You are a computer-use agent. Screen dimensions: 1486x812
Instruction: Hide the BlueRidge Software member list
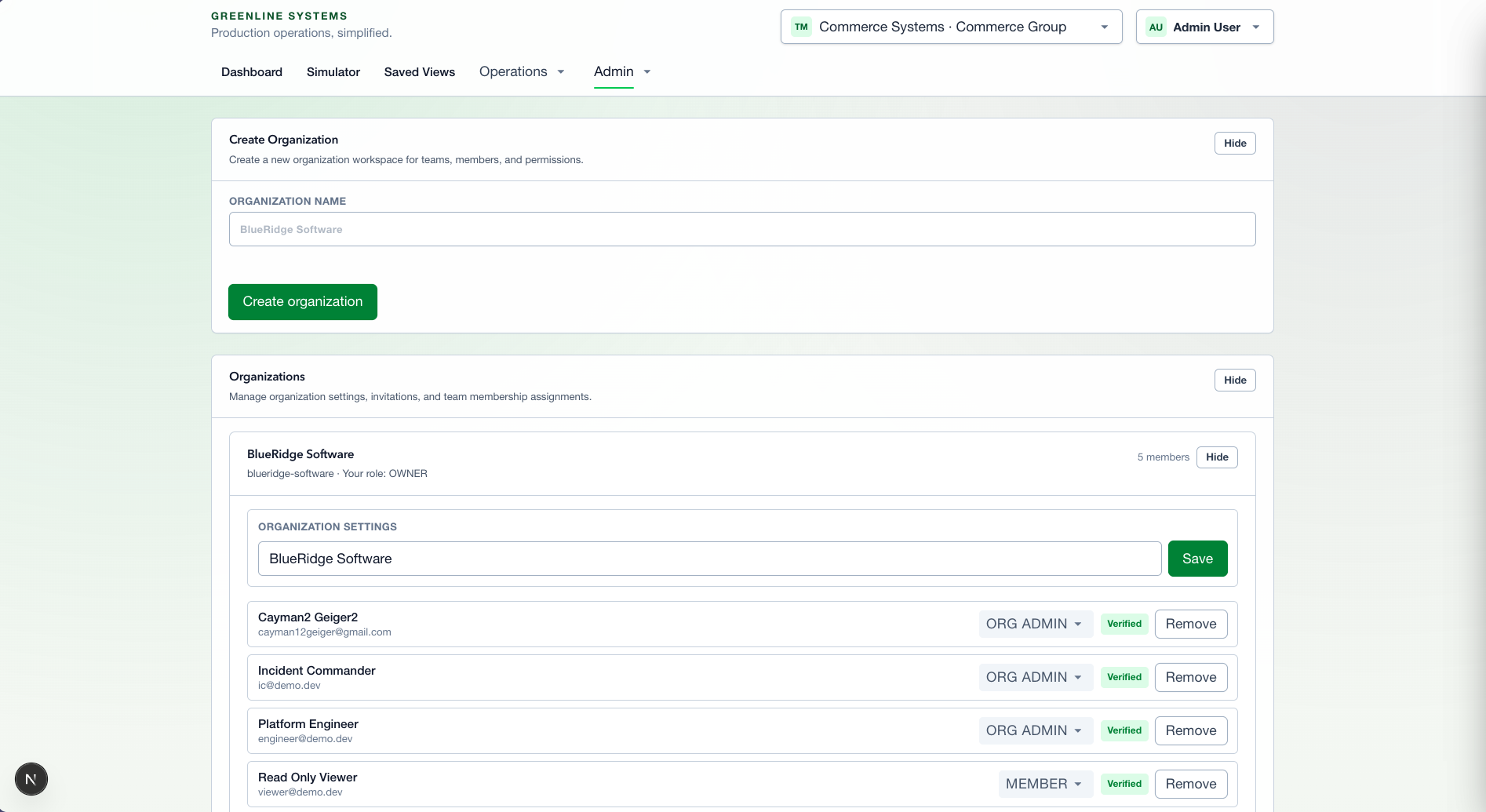click(x=1216, y=457)
